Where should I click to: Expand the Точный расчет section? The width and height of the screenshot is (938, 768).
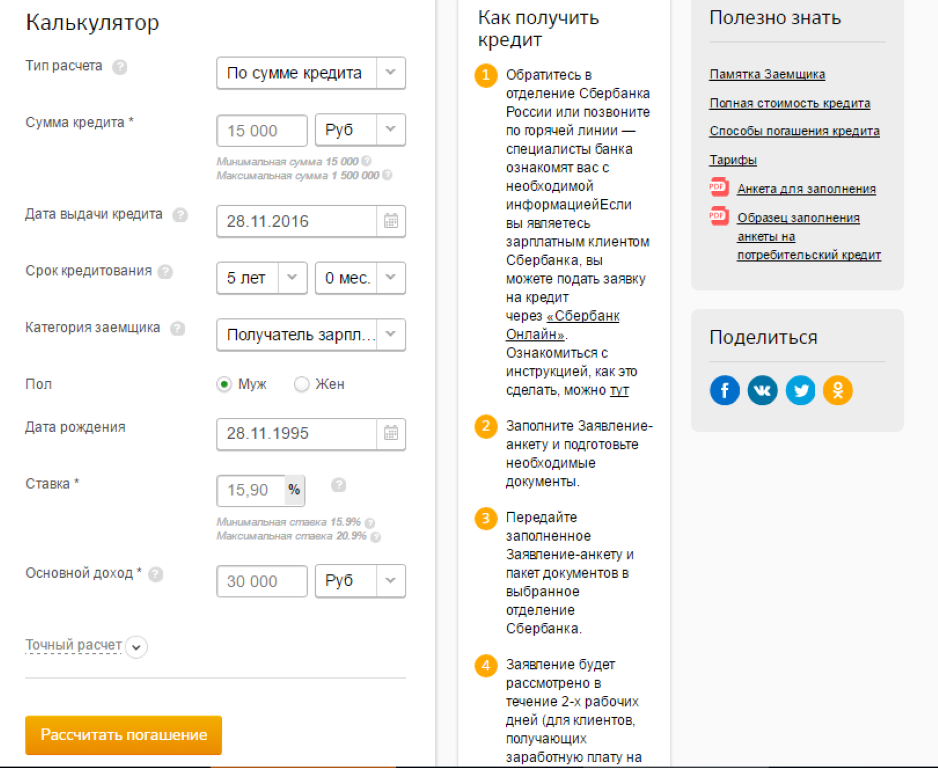tap(137, 646)
